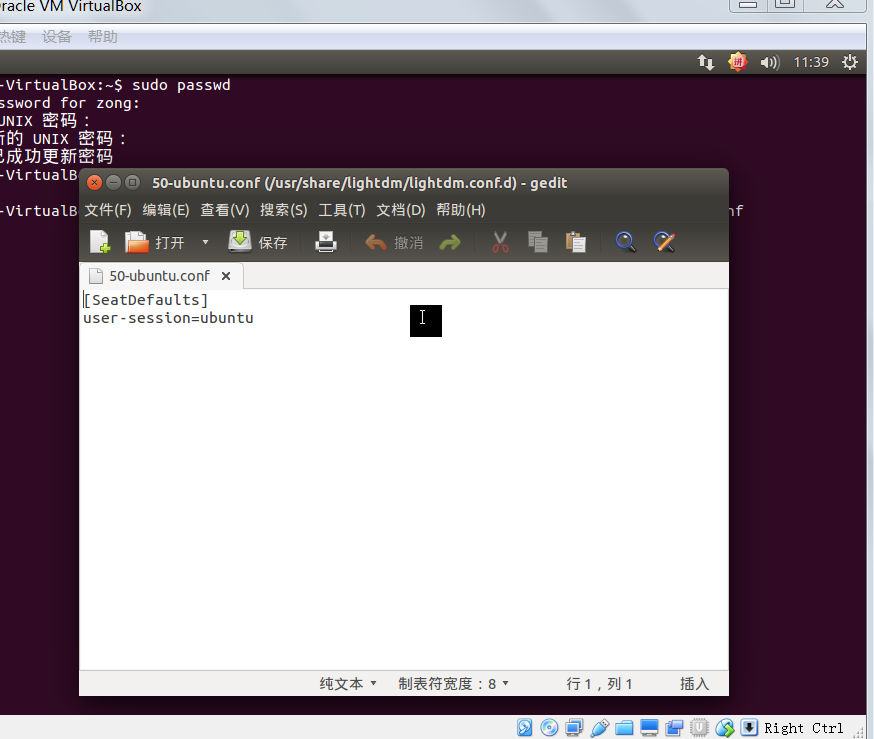874x739 pixels.
Task: Open find and replace icon
Action: coord(664,242)
